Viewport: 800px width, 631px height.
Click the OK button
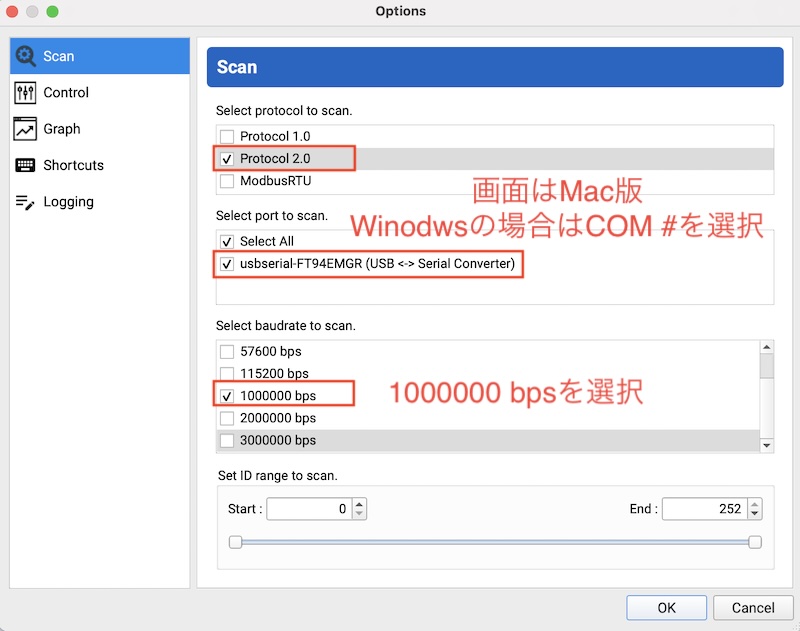click(x=666, y=607)
